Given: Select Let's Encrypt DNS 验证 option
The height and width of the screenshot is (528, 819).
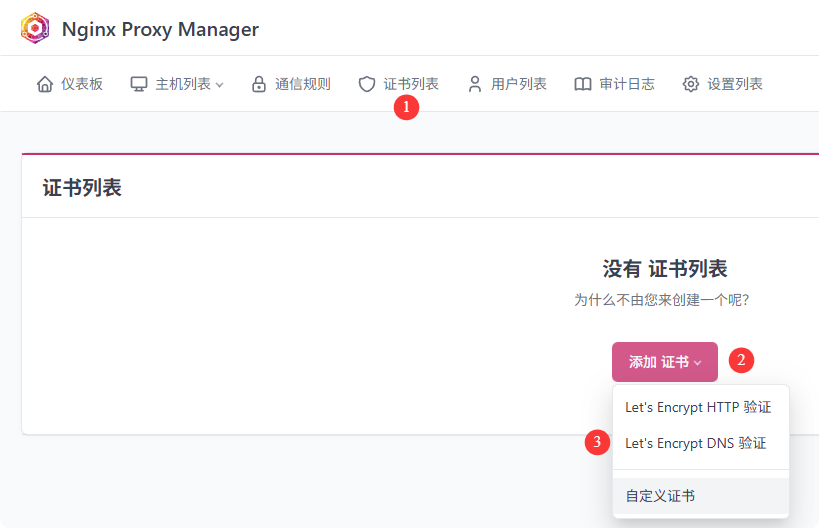Looking at the screenshot, I should (695, 443).
